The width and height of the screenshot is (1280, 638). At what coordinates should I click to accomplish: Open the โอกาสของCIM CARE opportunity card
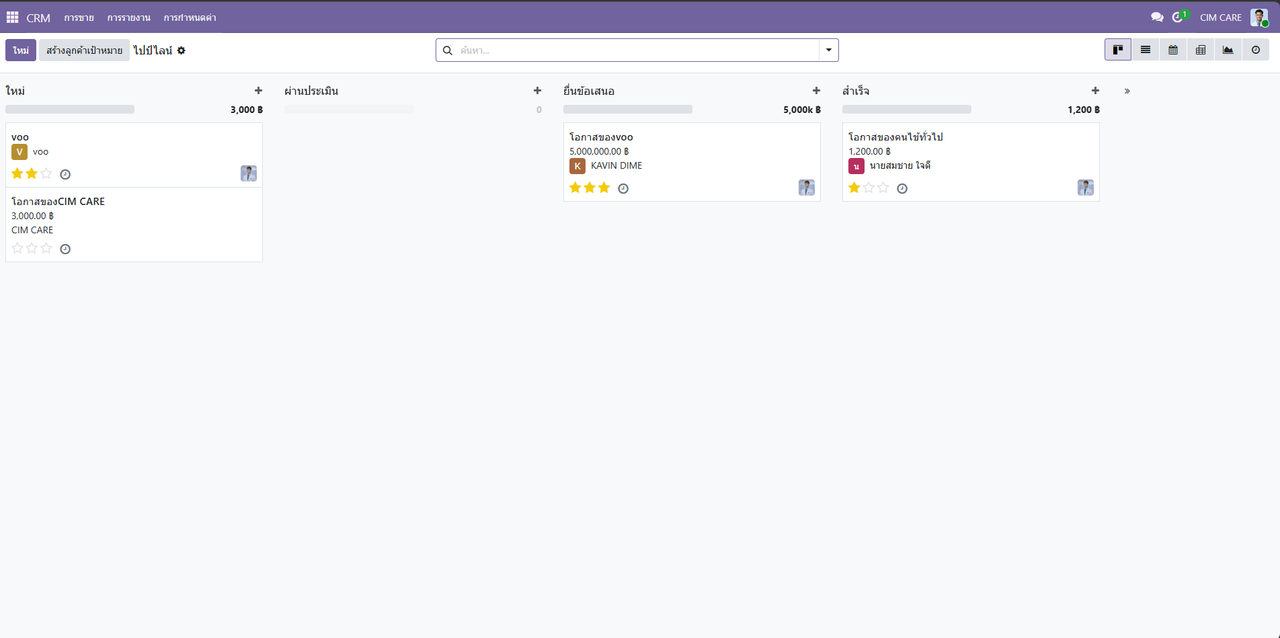tap(134, 225)
